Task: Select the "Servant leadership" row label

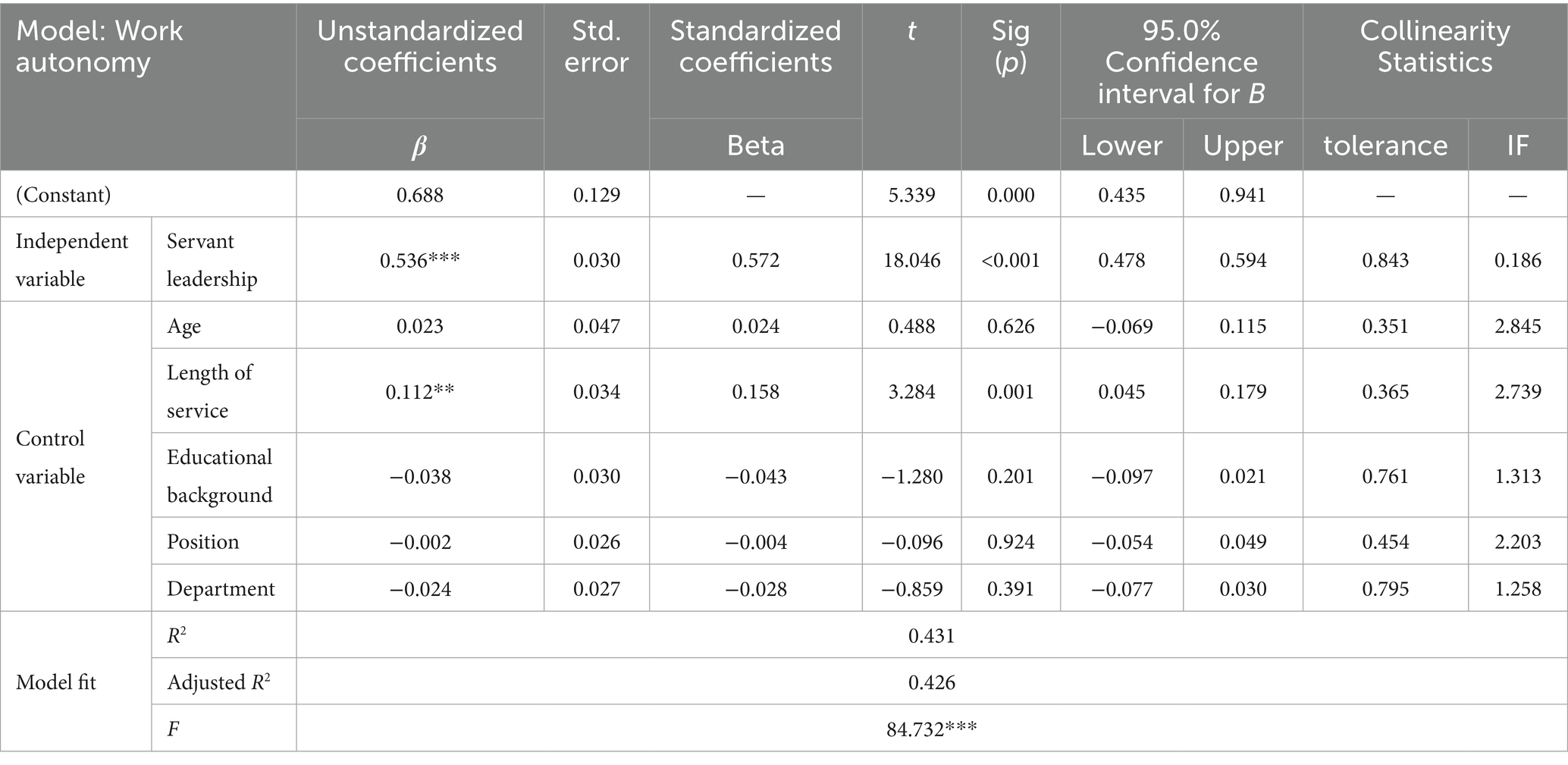Action: coord(212,260)
